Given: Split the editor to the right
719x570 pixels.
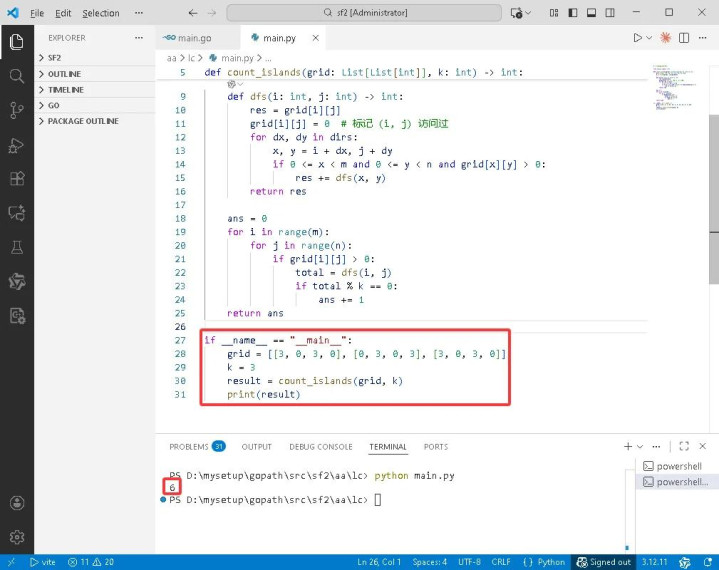Looking at the screenshot, I should click(x=685, y=38).
